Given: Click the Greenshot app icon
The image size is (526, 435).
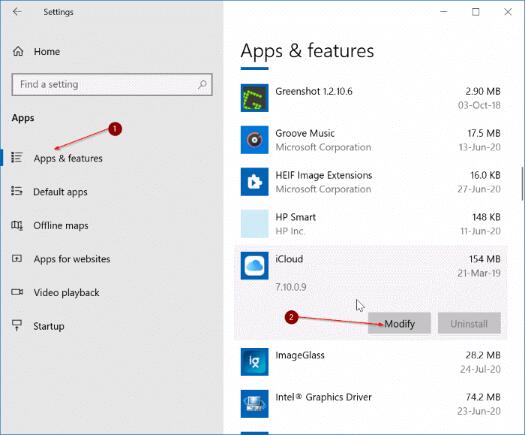Looking at the screenshot, I should click(x=254, y=98).
